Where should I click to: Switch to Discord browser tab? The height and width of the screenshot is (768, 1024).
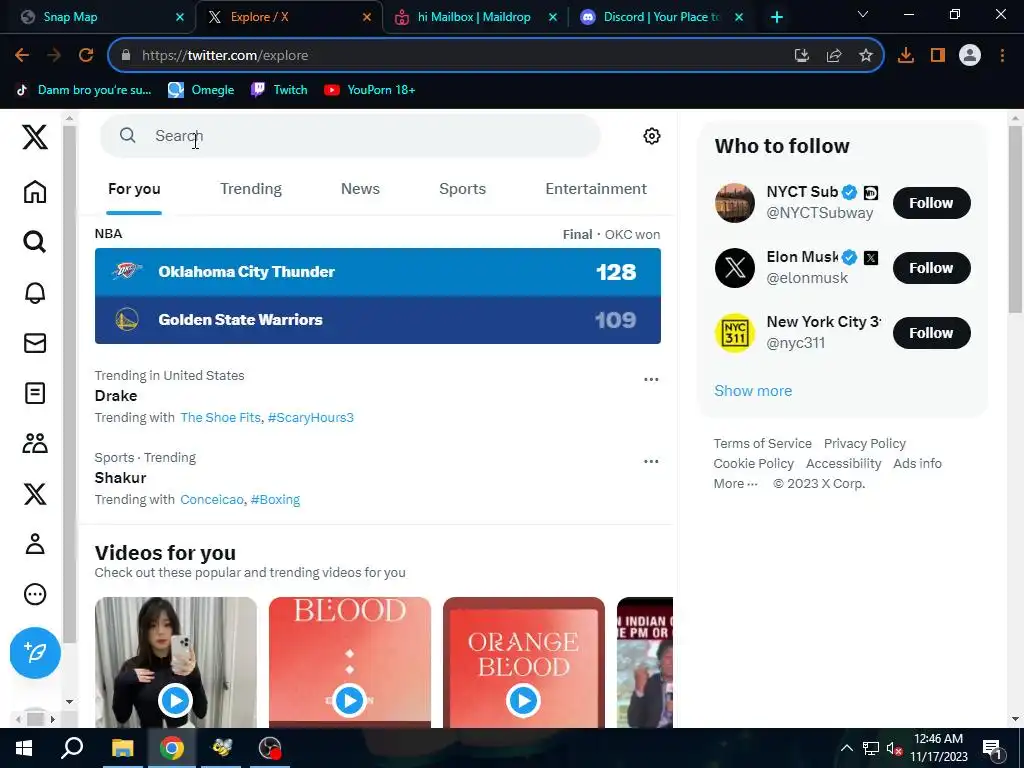coord(661,17)
